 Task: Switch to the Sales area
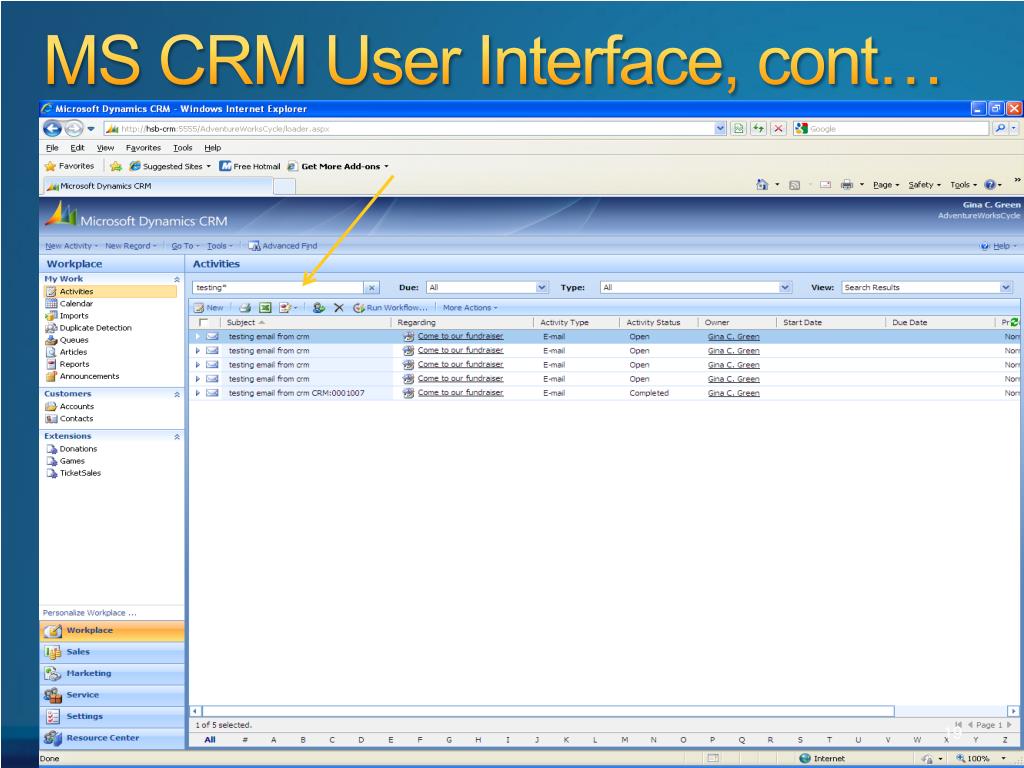point(112,652)
